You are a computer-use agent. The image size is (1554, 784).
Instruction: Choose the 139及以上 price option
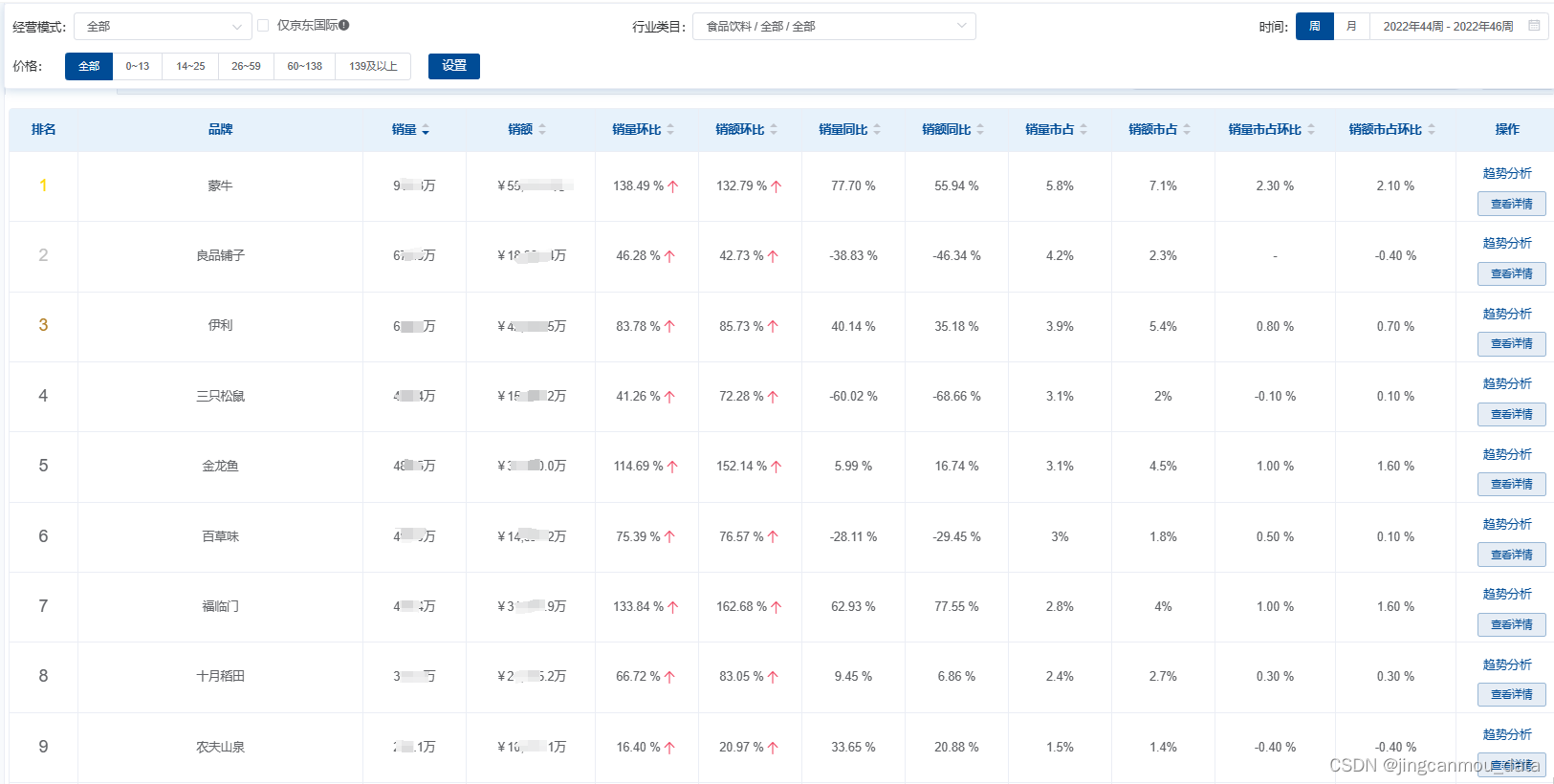tap(373, 66)
